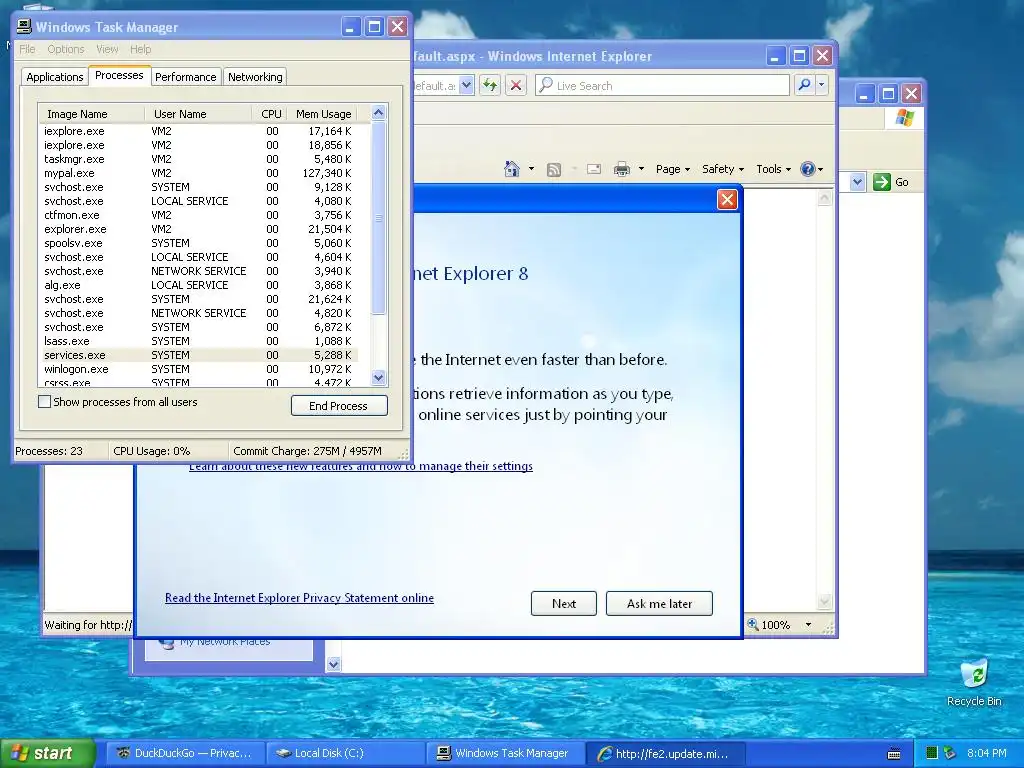This screenshot has height=768, width=1024.
Task: Click the Home icon in Internet Explorer toolbar
Action: click(511, 169)
